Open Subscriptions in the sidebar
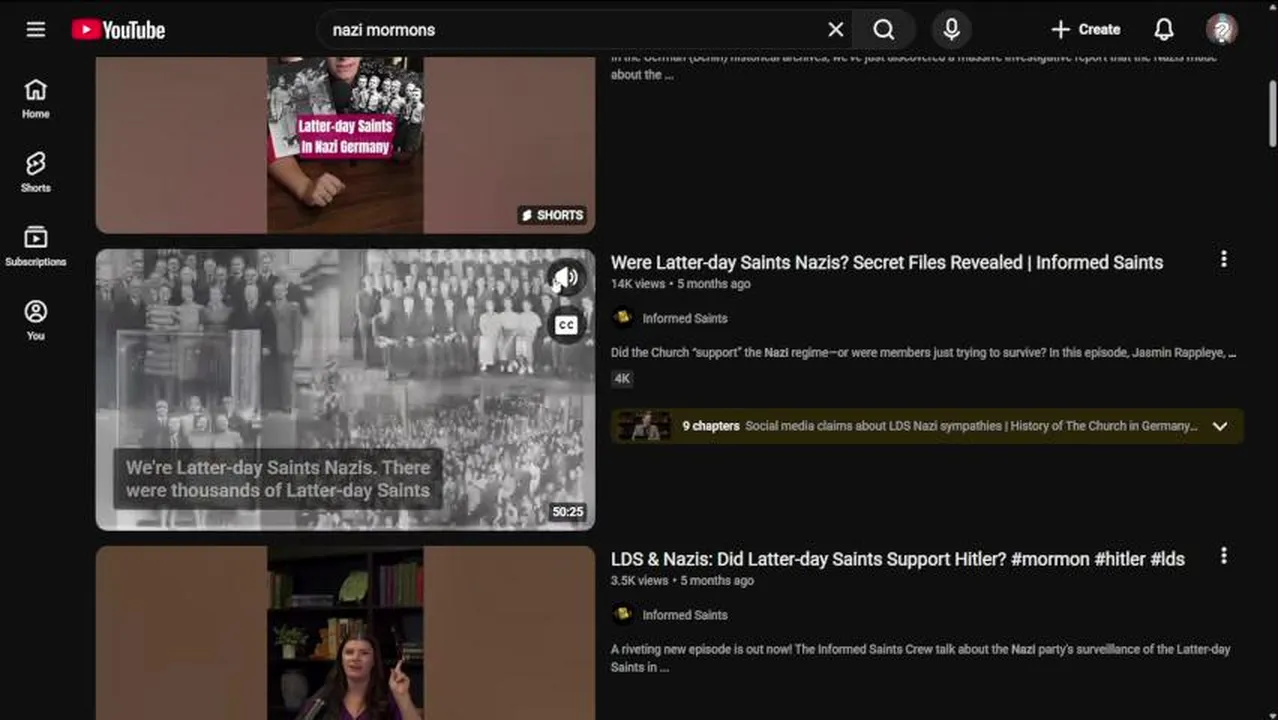The width and height of the screenshot is (1278, 720). pos(36,247)
